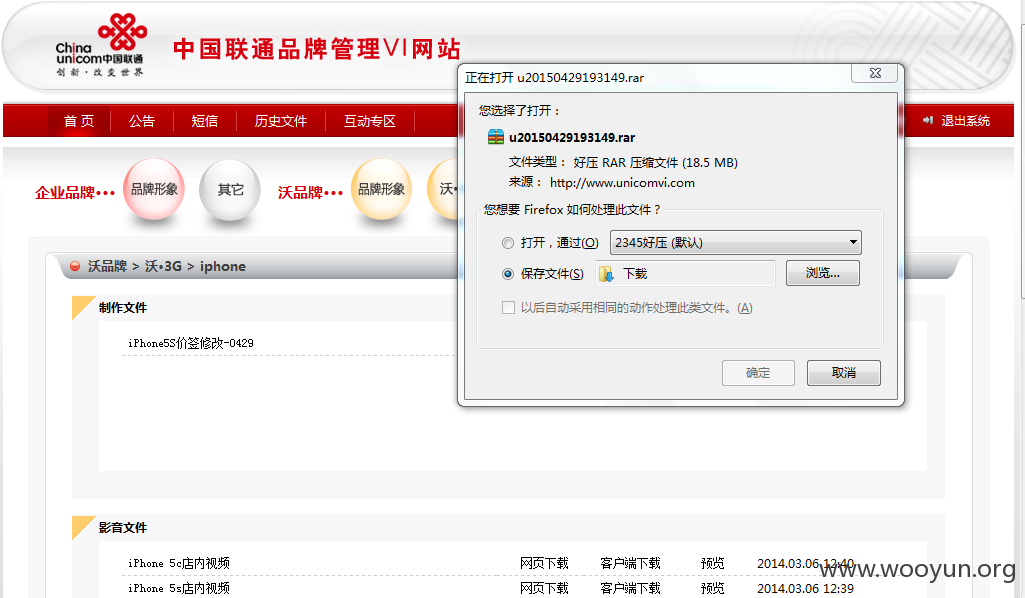Click 预览 for iPhone 5s店内视频
The width and height of the screenshot is (1025, 598).
click(713, 588)
